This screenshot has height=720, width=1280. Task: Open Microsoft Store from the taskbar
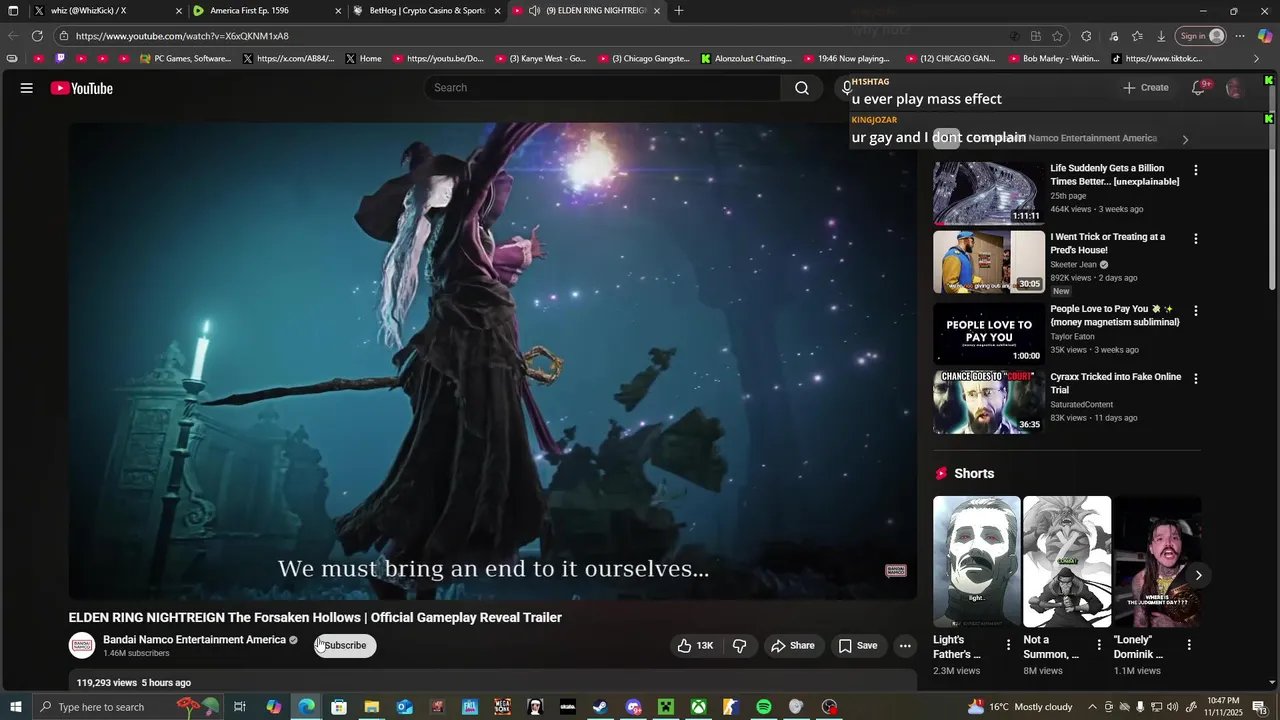pyautogui.click(x=339, y=707)
